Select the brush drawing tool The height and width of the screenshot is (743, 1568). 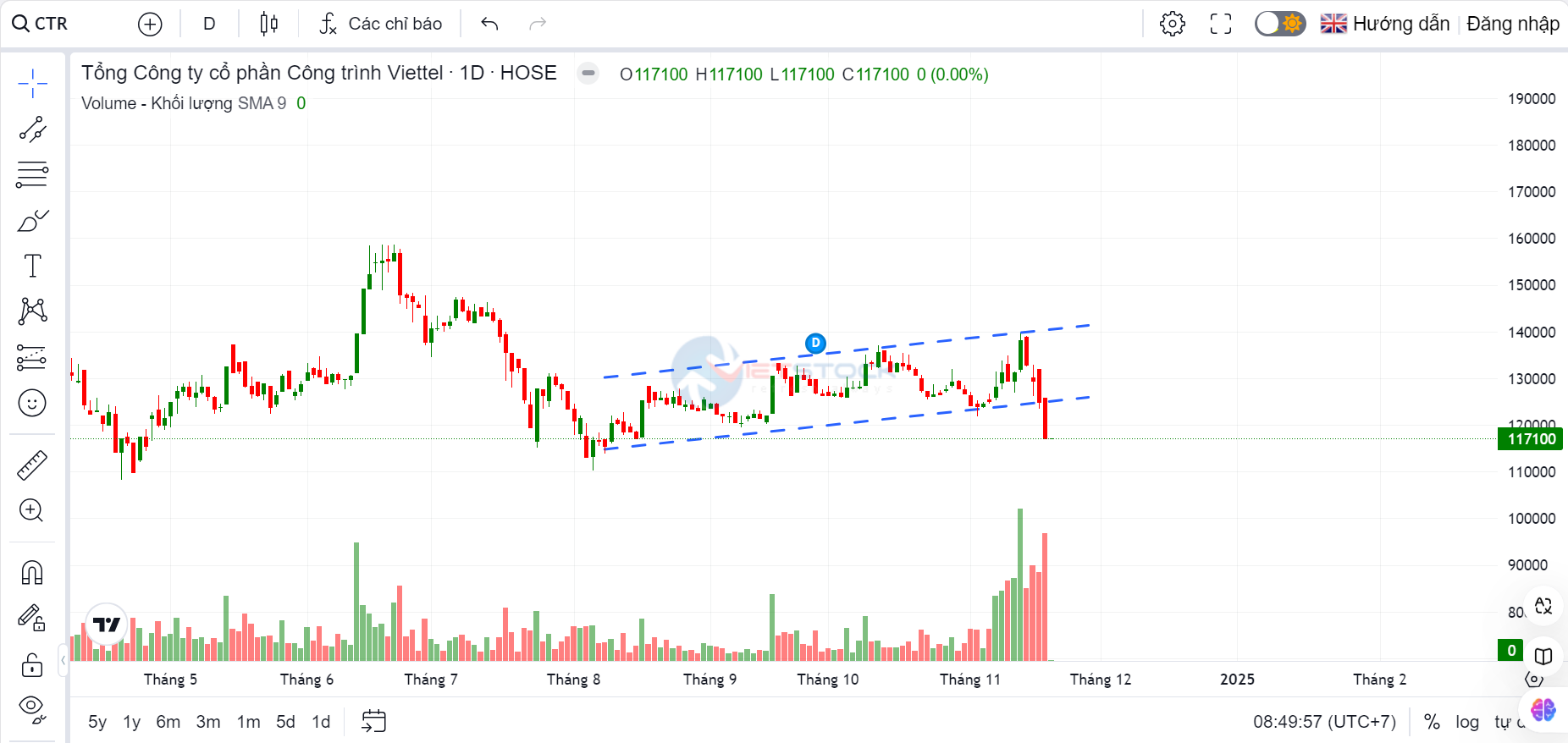[x=32, y=221]
